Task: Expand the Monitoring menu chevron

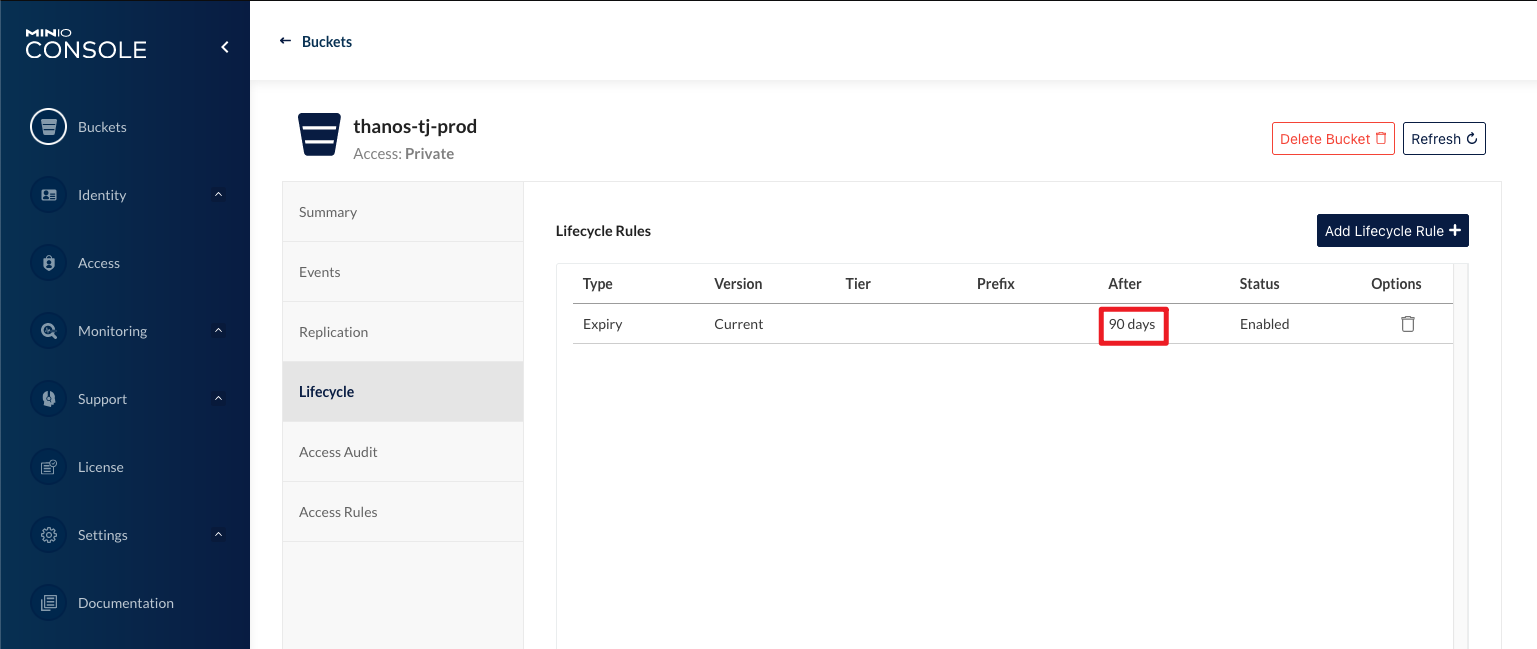Action: (219, 330)
